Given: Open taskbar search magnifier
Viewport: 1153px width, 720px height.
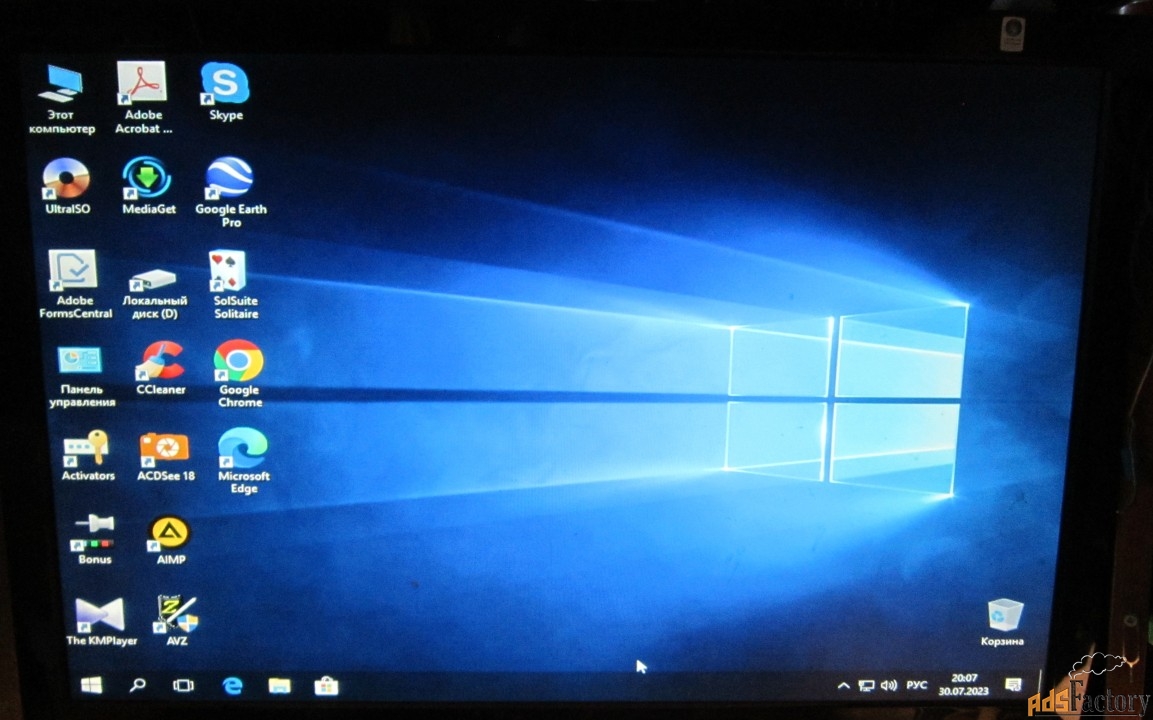Looking at the screenshot, I should click(137, 685).
